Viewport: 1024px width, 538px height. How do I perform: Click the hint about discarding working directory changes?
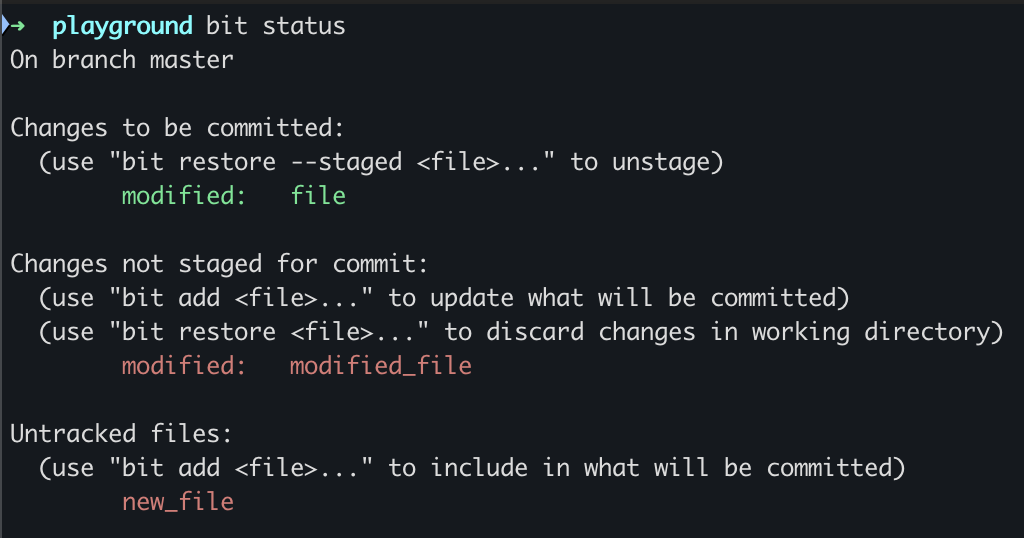coord(520,332)
